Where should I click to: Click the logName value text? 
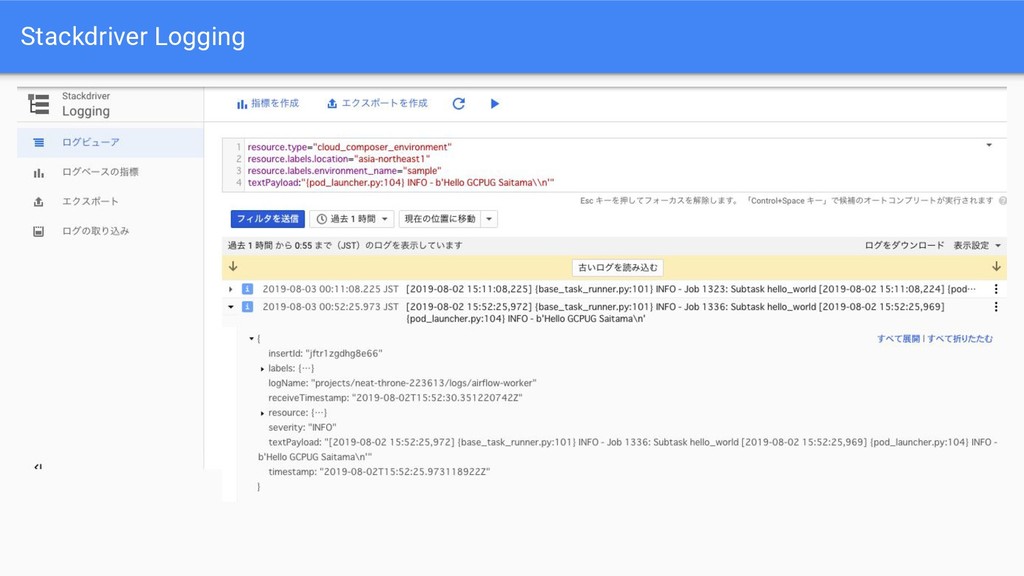[x=424, y=383]
